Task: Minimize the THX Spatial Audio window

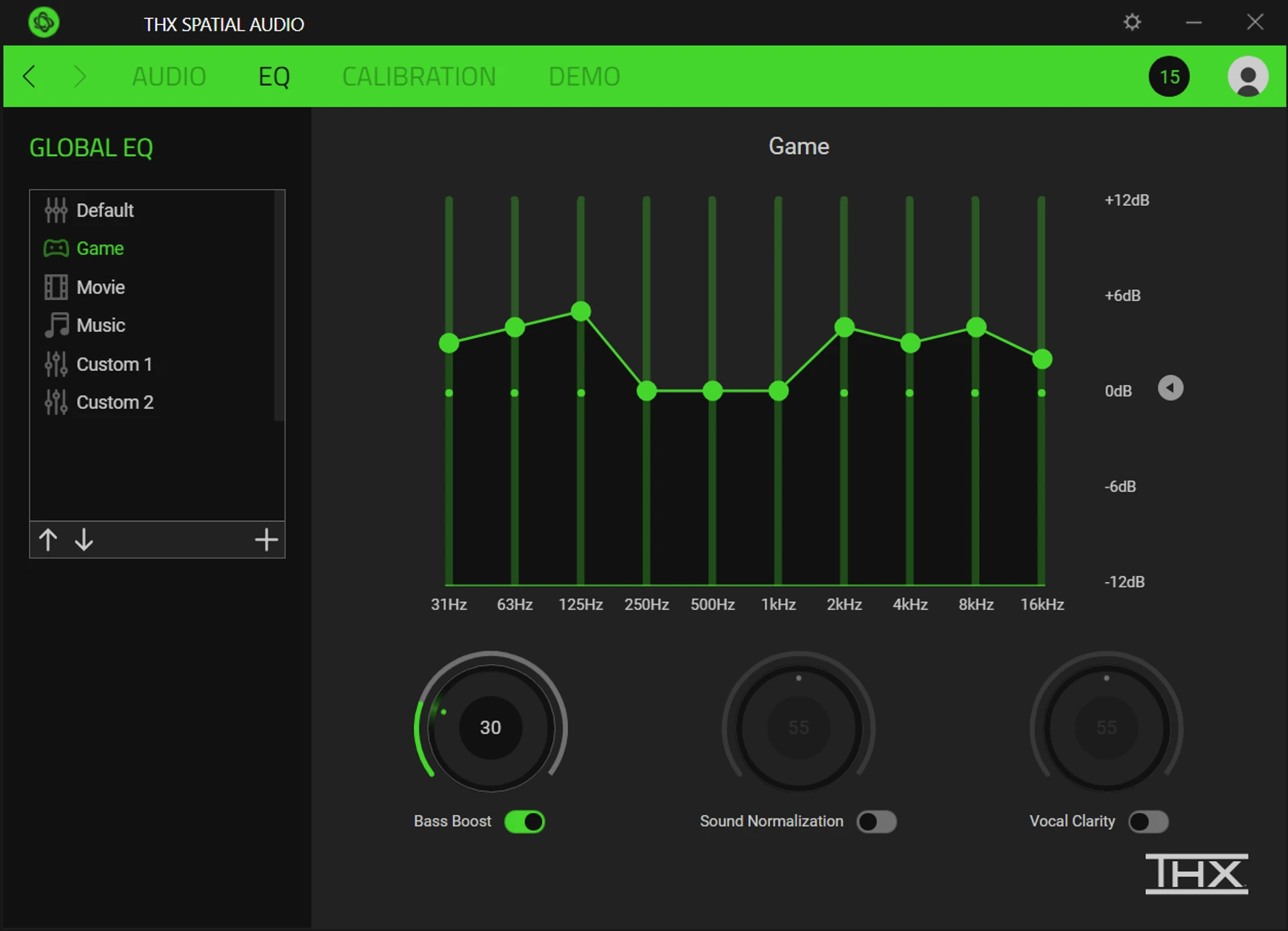Action: pyautogui.click(x=1193, y=22)
